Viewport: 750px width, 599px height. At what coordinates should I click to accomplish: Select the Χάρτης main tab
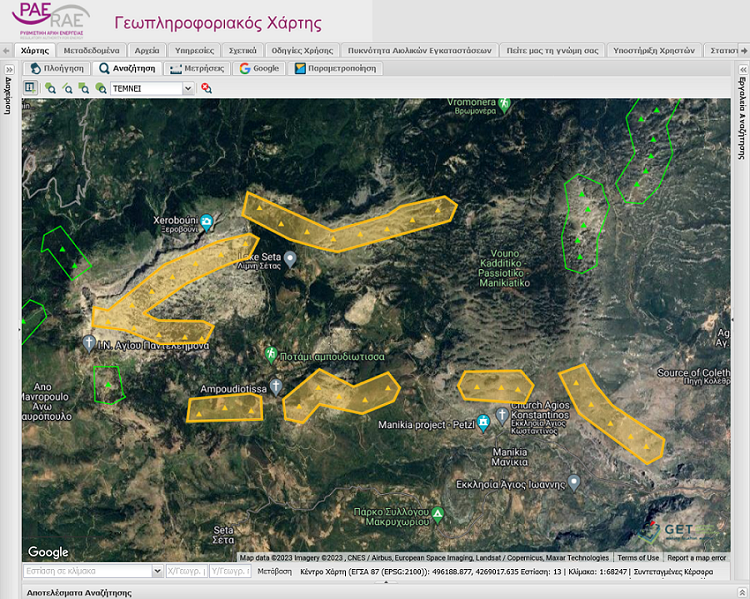tap(35, 50)
